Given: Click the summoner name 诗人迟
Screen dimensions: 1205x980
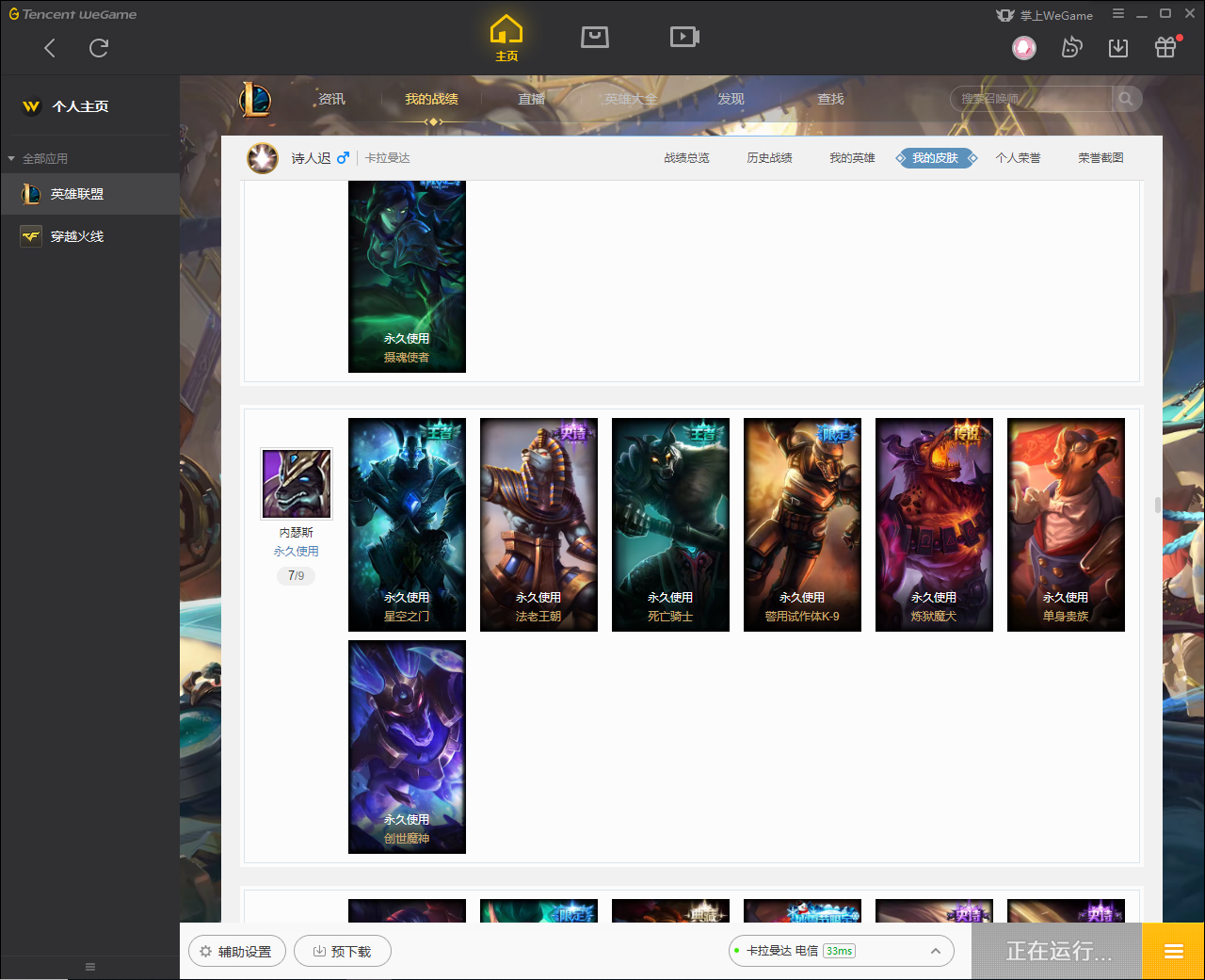Looking at the screenshot, I should pyautogui.click(x=311, y=158).
